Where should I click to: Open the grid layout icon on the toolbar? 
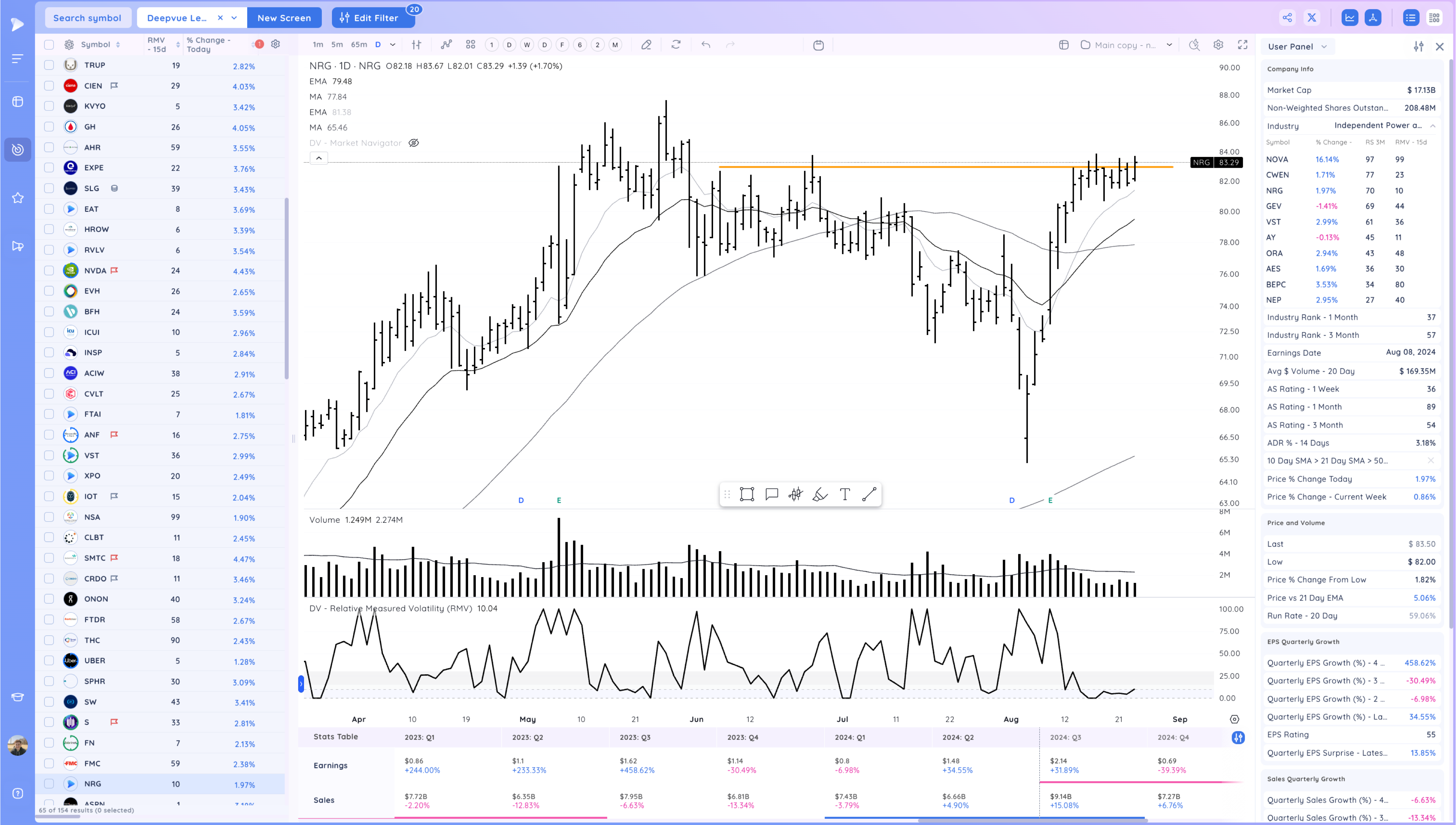[470, 45]
